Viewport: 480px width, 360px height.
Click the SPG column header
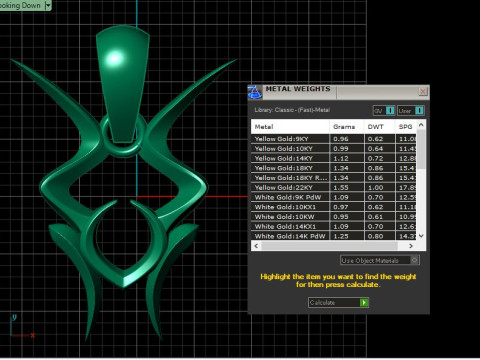405,127
